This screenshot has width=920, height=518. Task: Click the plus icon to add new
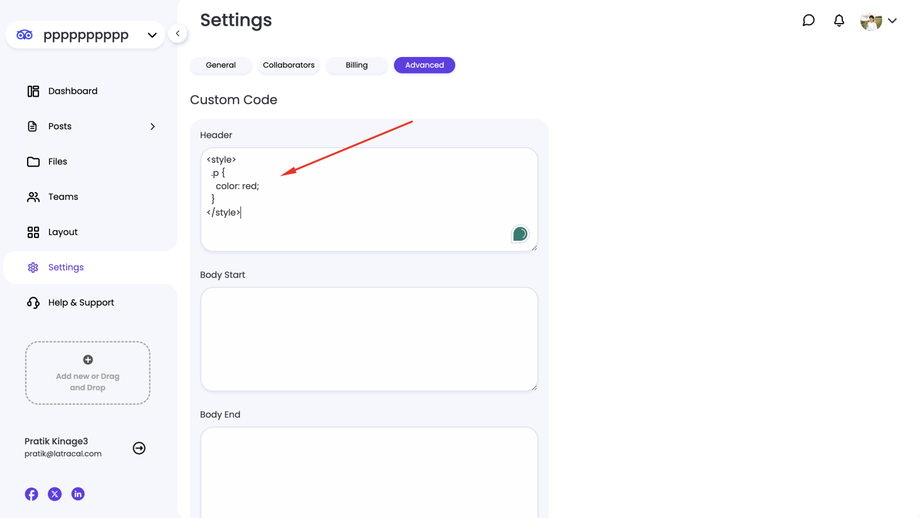click(88, 360)
